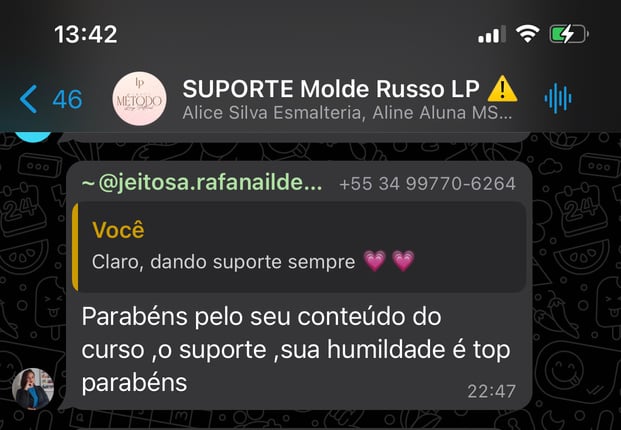This screenshot has height=430, width=621.
Task: Jump to quoted message from Você
Action: [x=299, y=247]
